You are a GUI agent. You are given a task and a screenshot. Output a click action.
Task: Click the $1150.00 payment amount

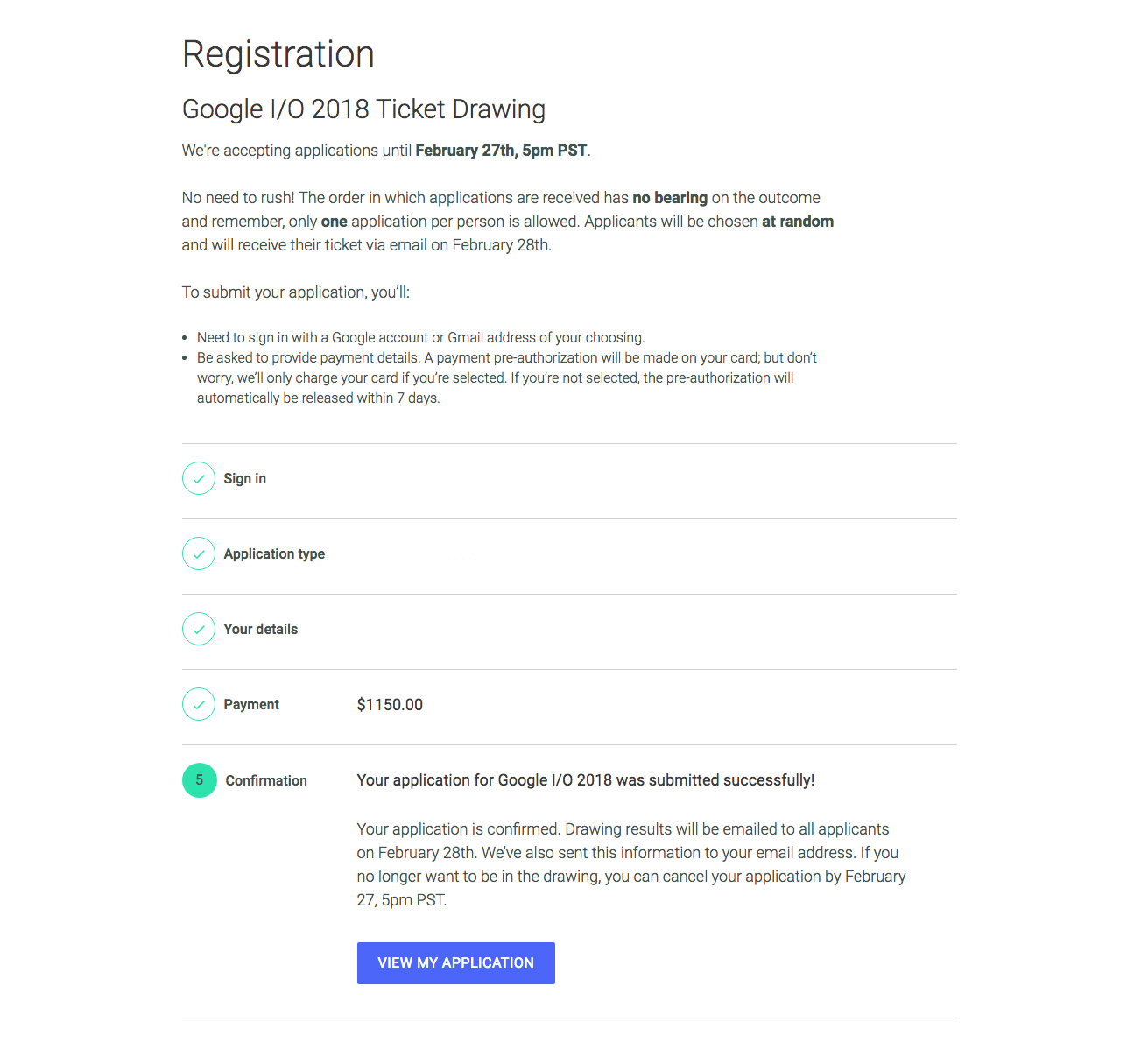[390, 705]
